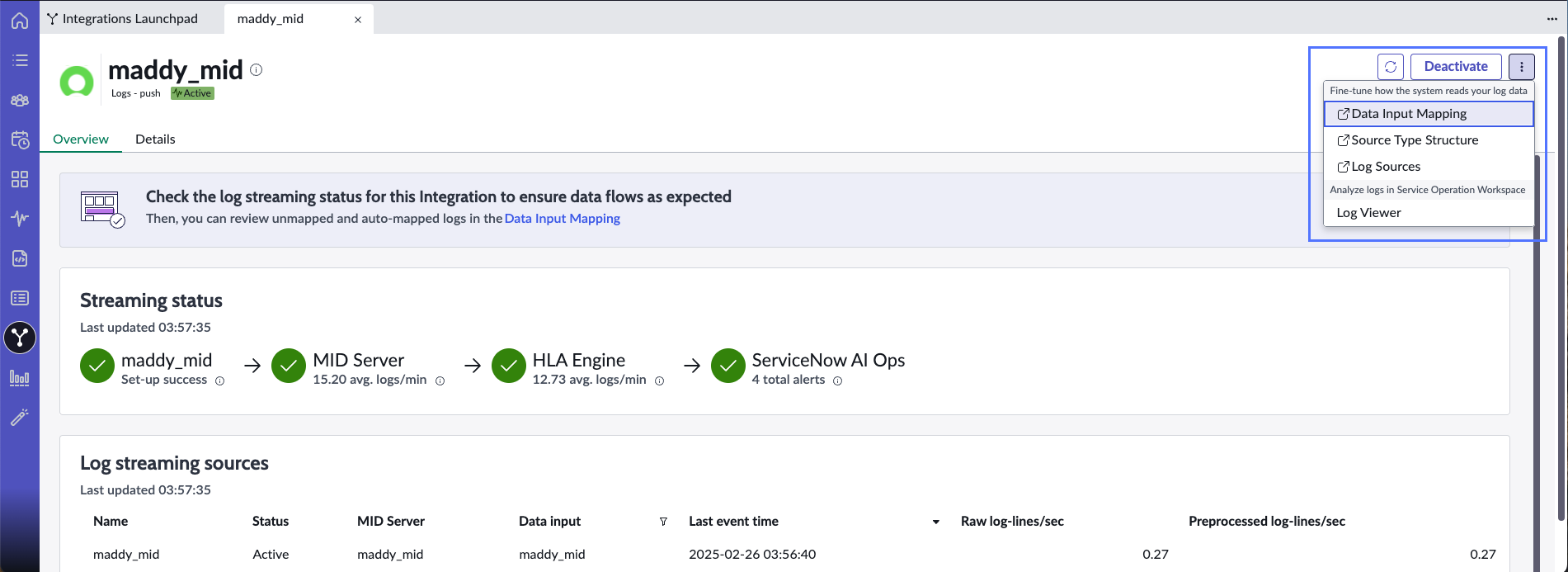Click info icon beside 4 total alerts

pyautogui.click(x=837, y=381)
